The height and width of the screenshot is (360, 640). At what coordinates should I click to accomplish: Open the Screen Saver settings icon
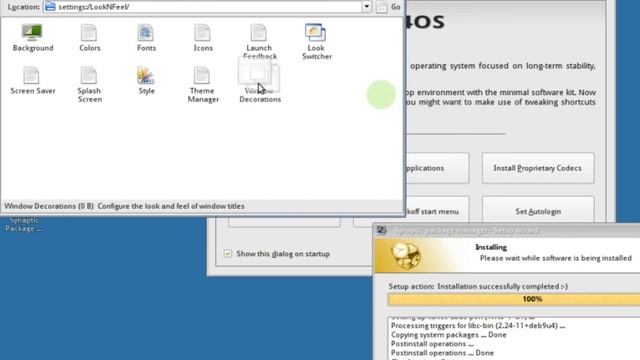32,81
